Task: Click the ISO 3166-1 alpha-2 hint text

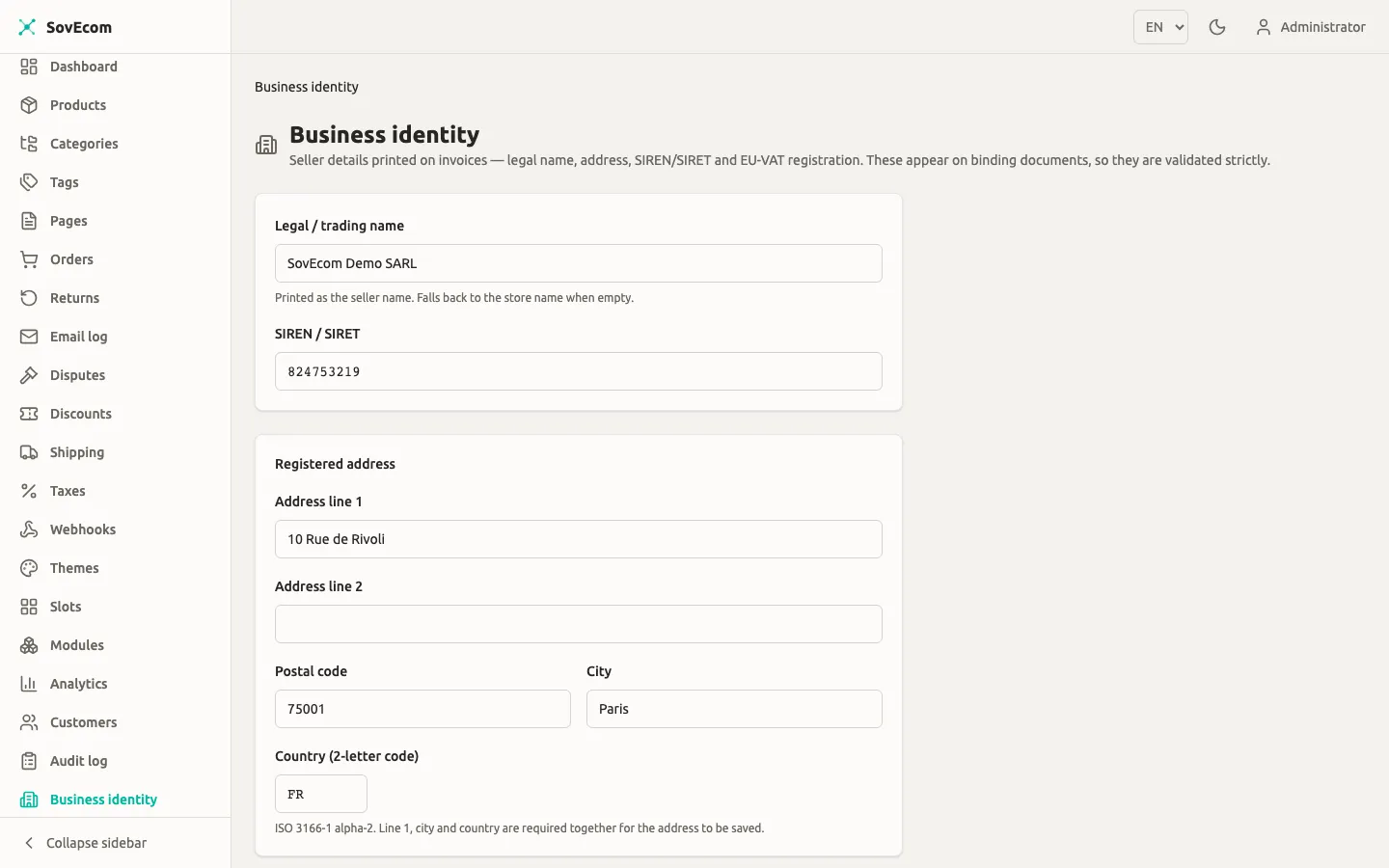Action: point(519,828)
